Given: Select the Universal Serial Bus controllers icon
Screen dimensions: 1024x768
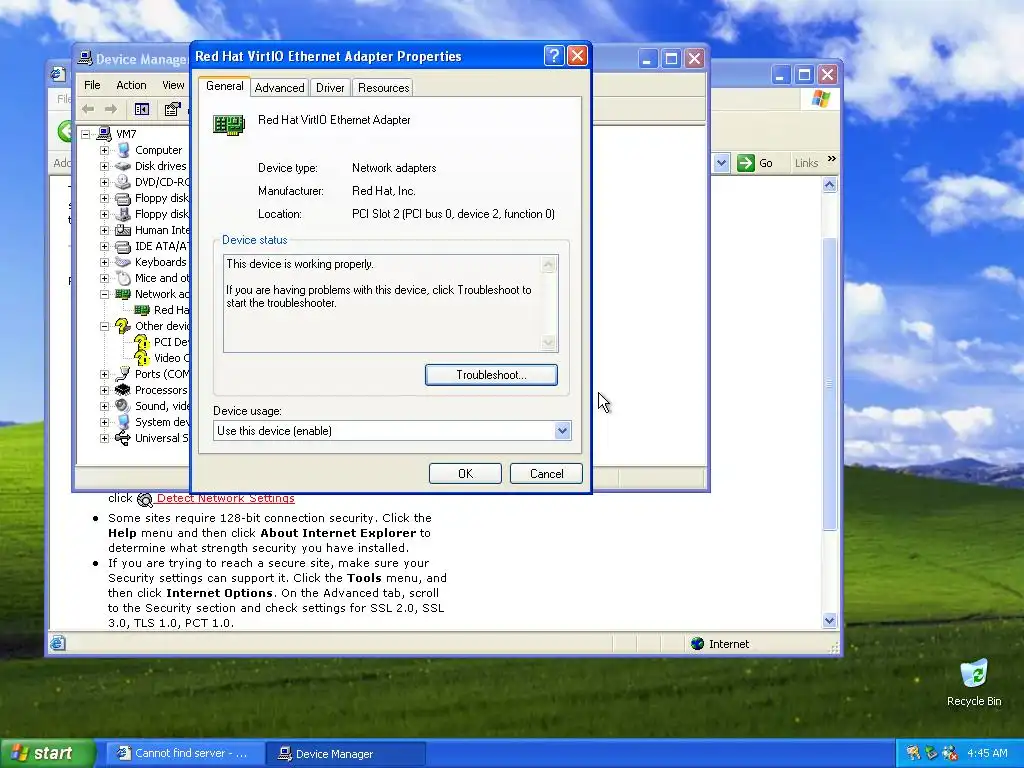Looking at the screenshot, I should (123, 438).
